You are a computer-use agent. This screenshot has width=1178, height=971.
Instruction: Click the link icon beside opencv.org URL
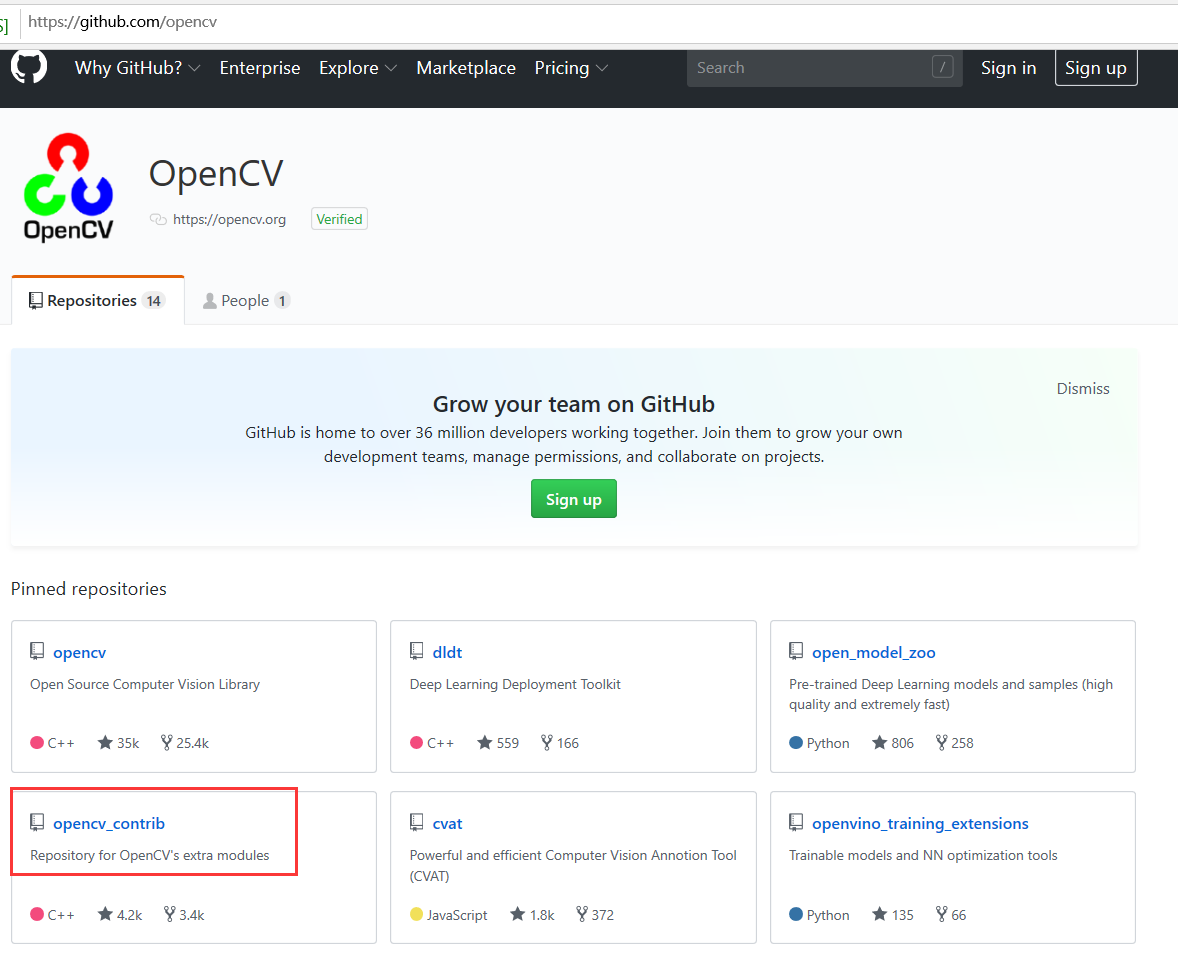(158, 219)
